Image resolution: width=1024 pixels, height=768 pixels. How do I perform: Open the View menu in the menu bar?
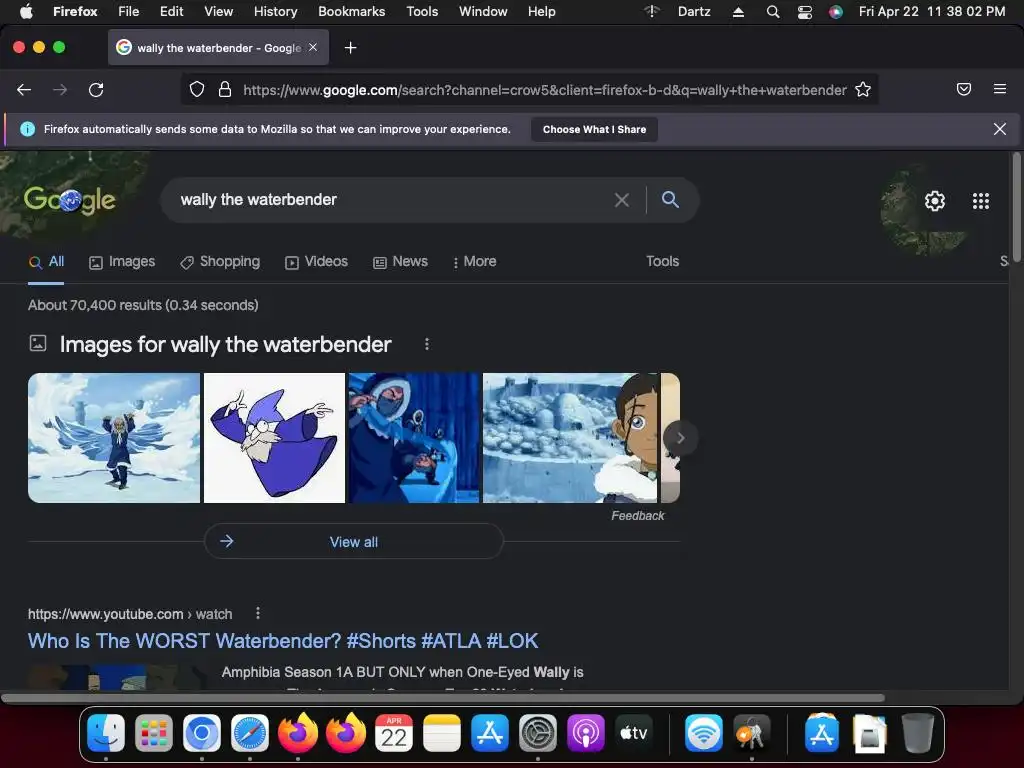click(x=218, y=11)
